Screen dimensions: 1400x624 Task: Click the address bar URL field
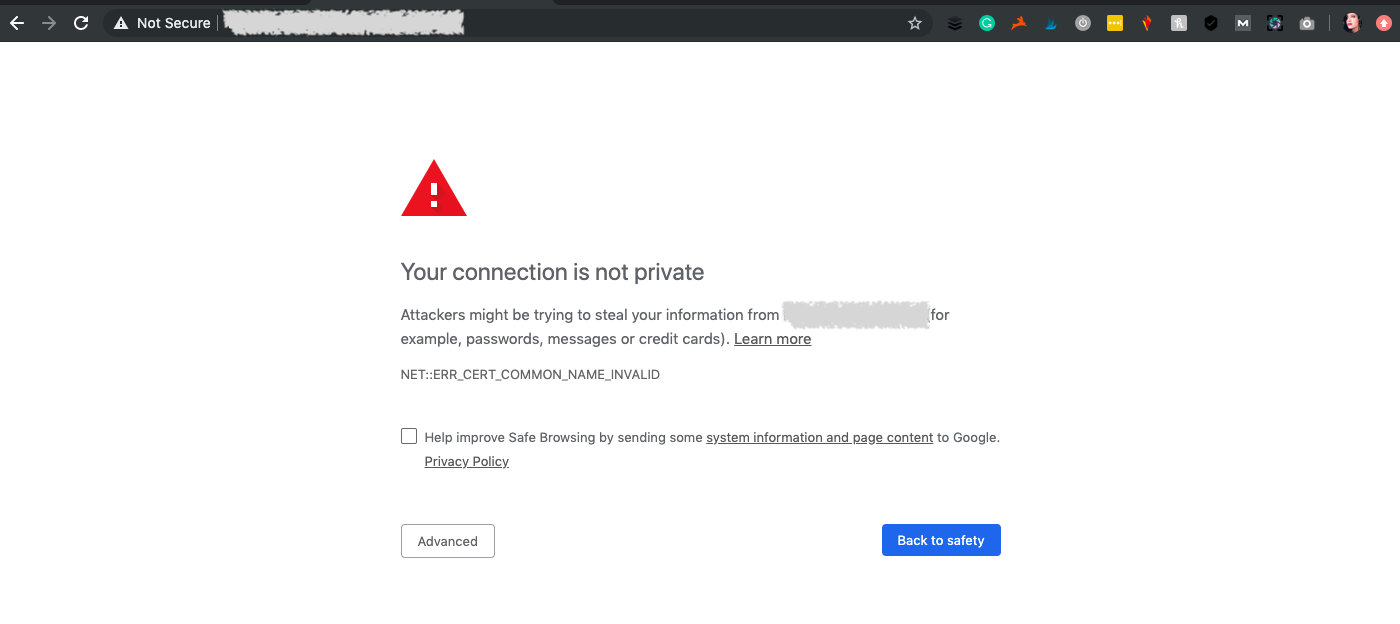pyautogui.click(x=560, y=23)
